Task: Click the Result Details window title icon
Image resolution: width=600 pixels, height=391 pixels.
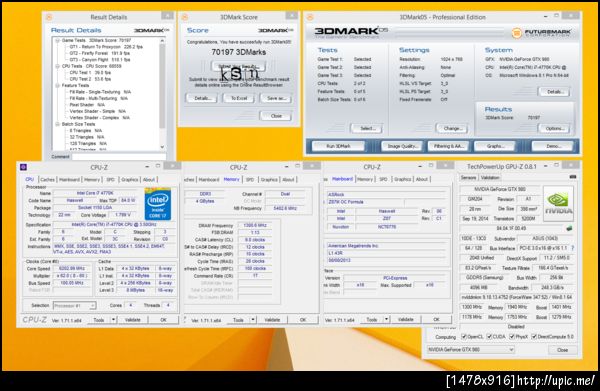Action: tap(49, 17)
